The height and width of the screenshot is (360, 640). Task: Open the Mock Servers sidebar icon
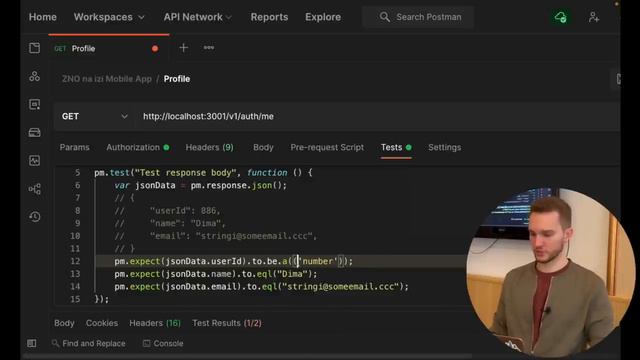coord(35,132)
